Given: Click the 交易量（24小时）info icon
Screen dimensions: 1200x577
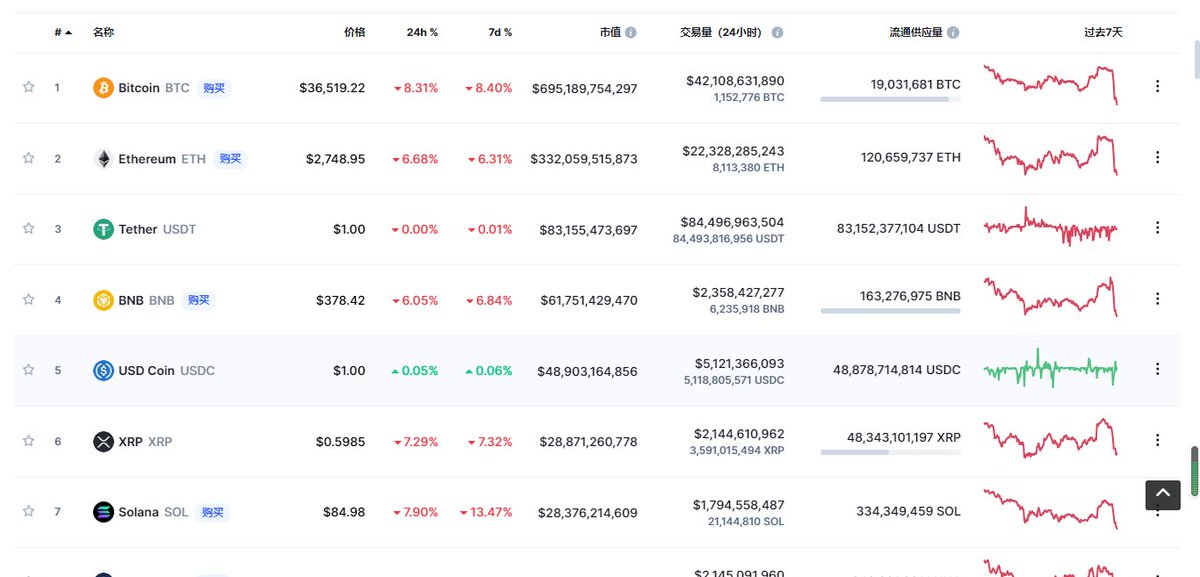Looking at the screenshot, I should pyautogui.click(x=777, y=31).
